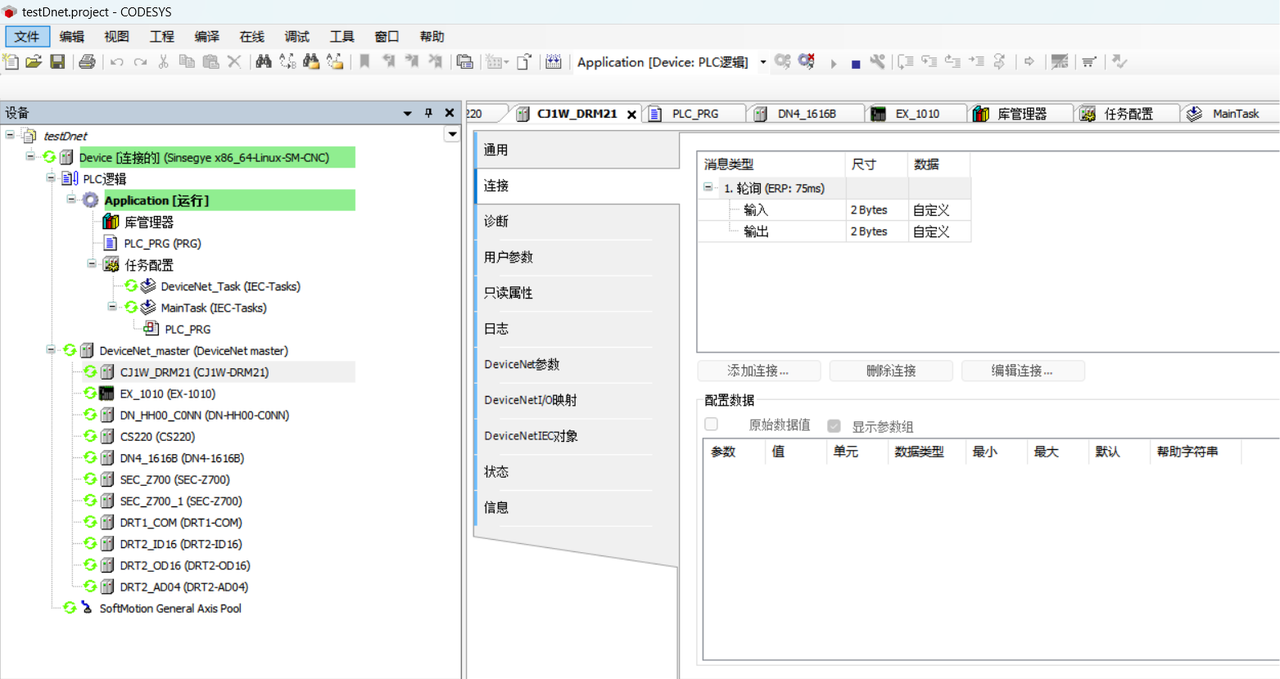Open a project with the folder icon
Screen dimensions: 1280x679
(x=34, y=62)
